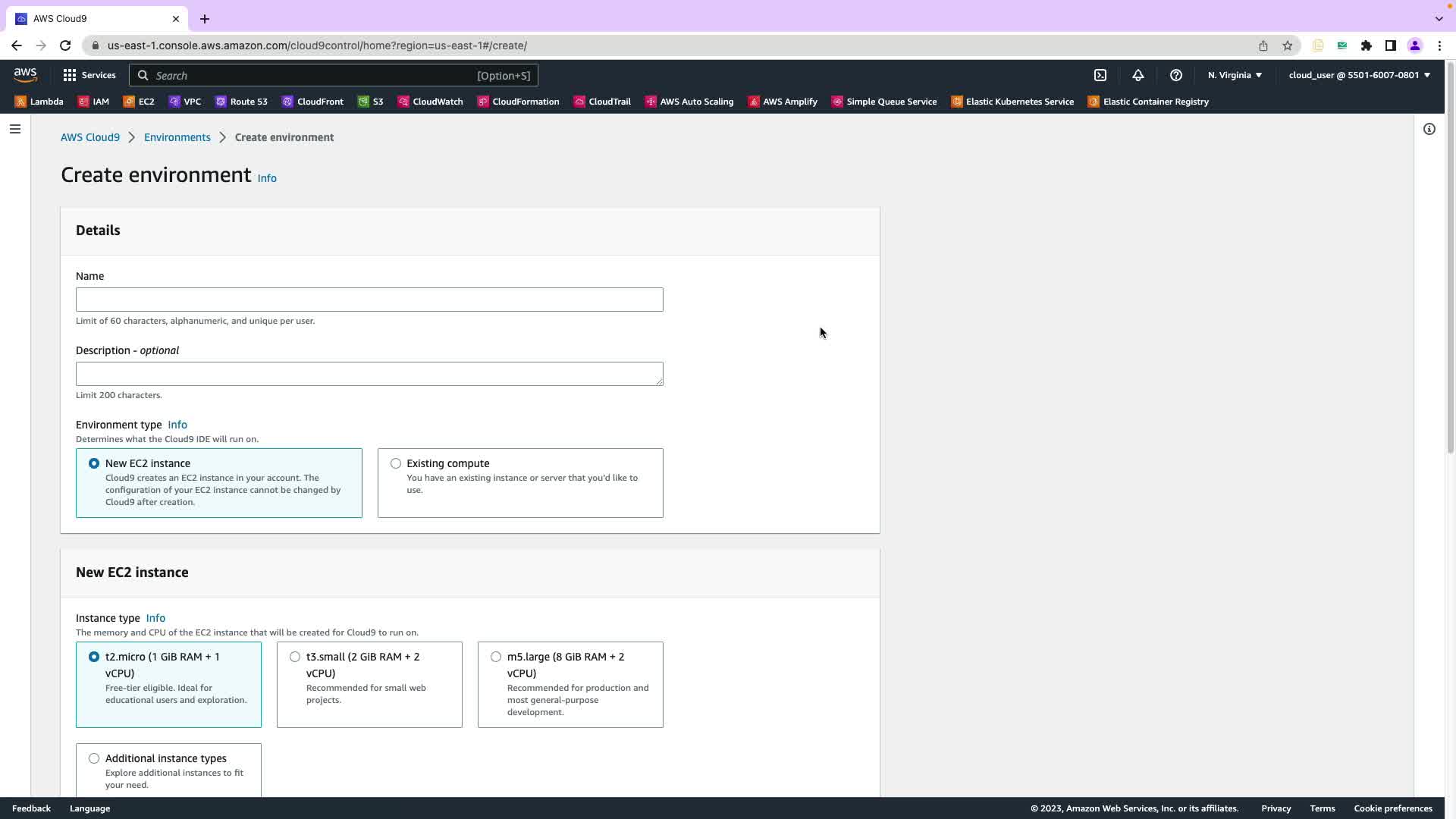
Task: Open the info panel icon at right
Action: pyautogui.click(x=1429, y=129)
